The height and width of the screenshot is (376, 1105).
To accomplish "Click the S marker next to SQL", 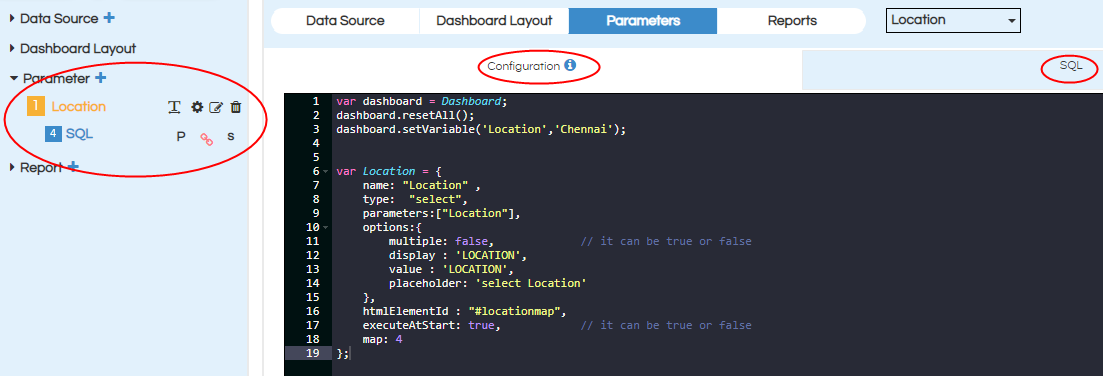I will pos(230,137).
